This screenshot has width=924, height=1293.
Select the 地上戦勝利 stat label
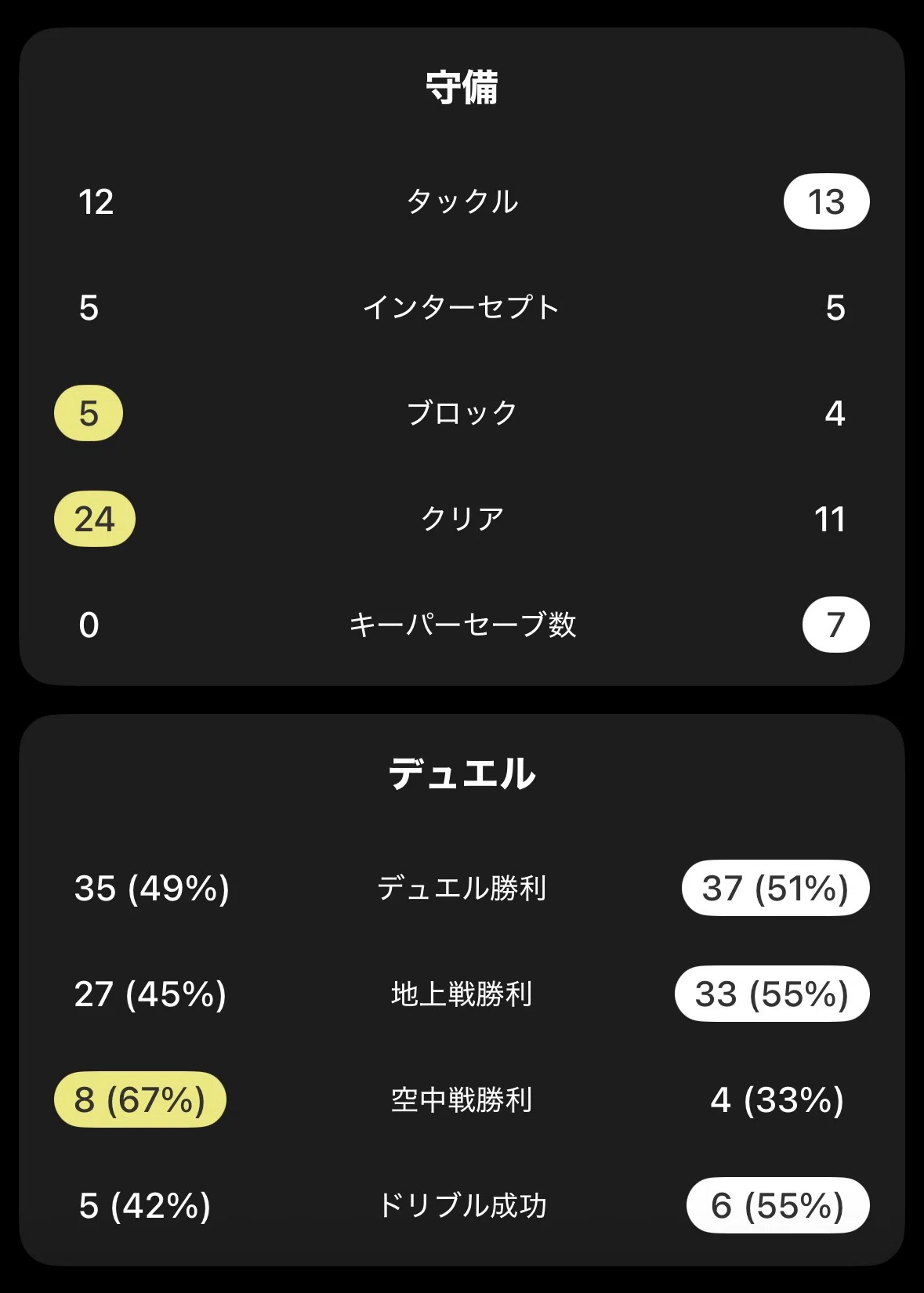coord(462,994)
